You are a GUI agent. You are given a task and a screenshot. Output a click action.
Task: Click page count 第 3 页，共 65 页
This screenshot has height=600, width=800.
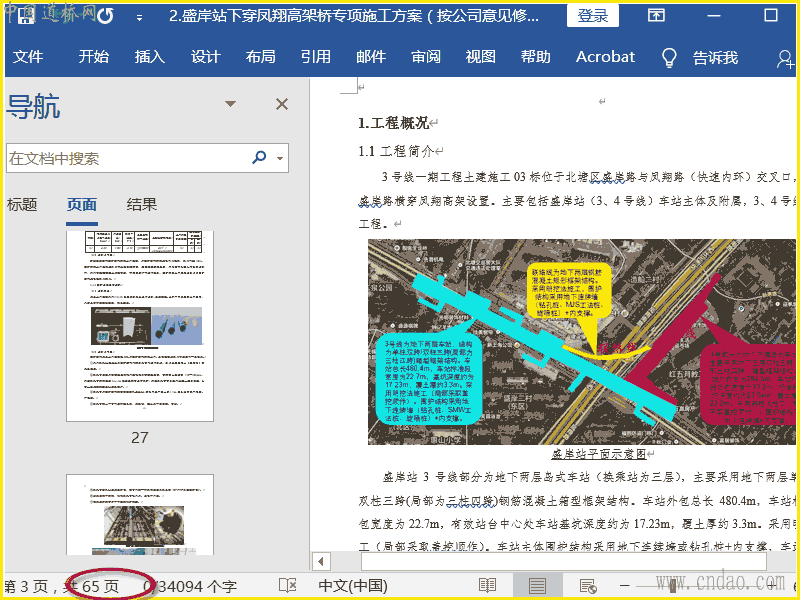point(62,586)
